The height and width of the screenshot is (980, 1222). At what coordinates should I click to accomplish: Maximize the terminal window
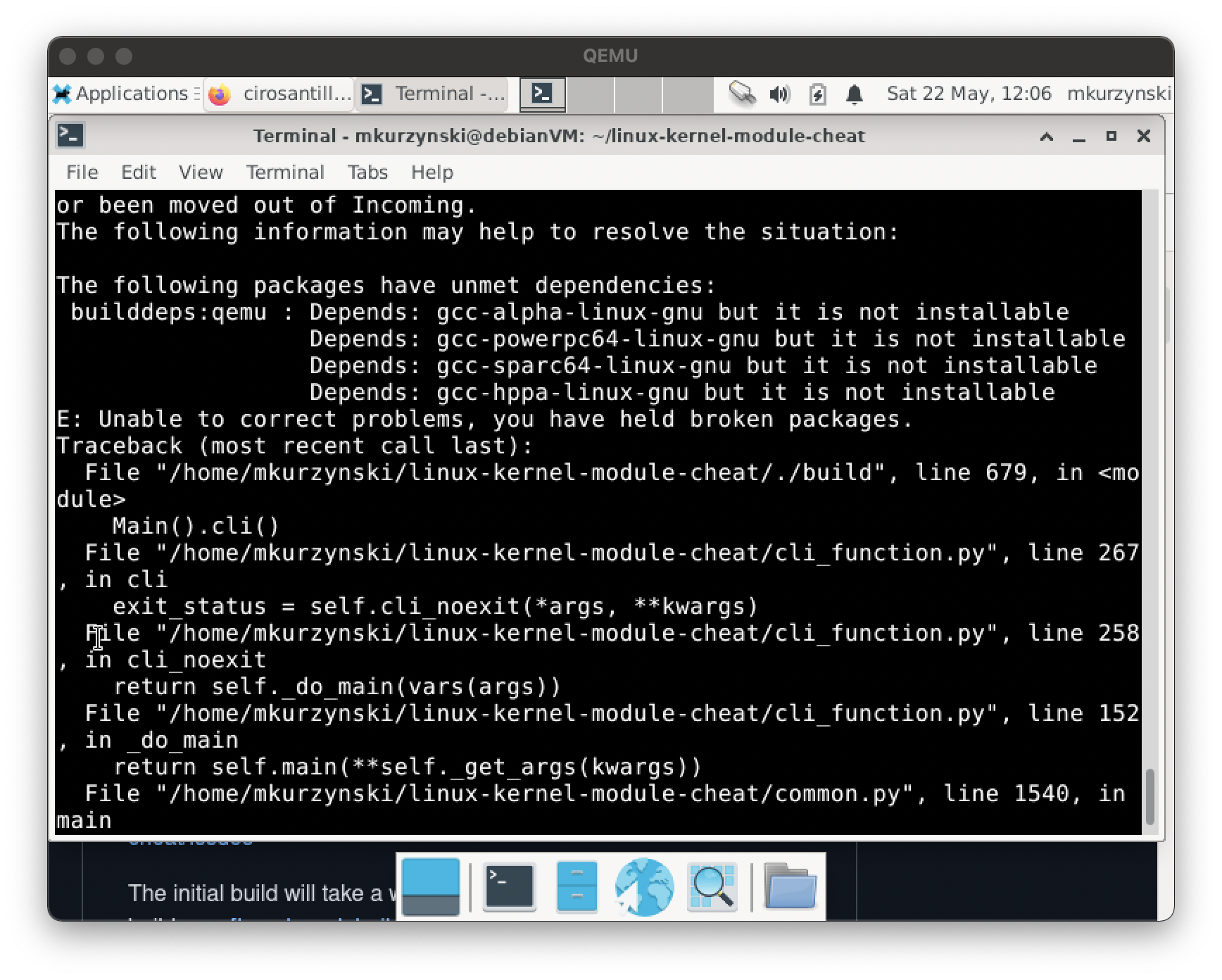pos(1111,136)
